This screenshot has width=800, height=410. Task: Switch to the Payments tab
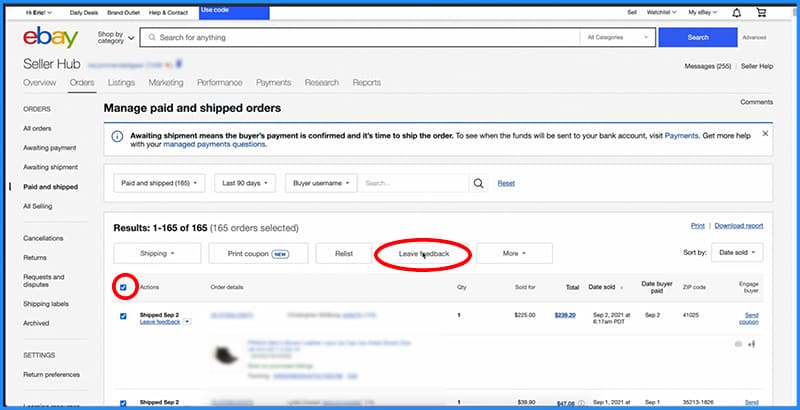point(273,83)
